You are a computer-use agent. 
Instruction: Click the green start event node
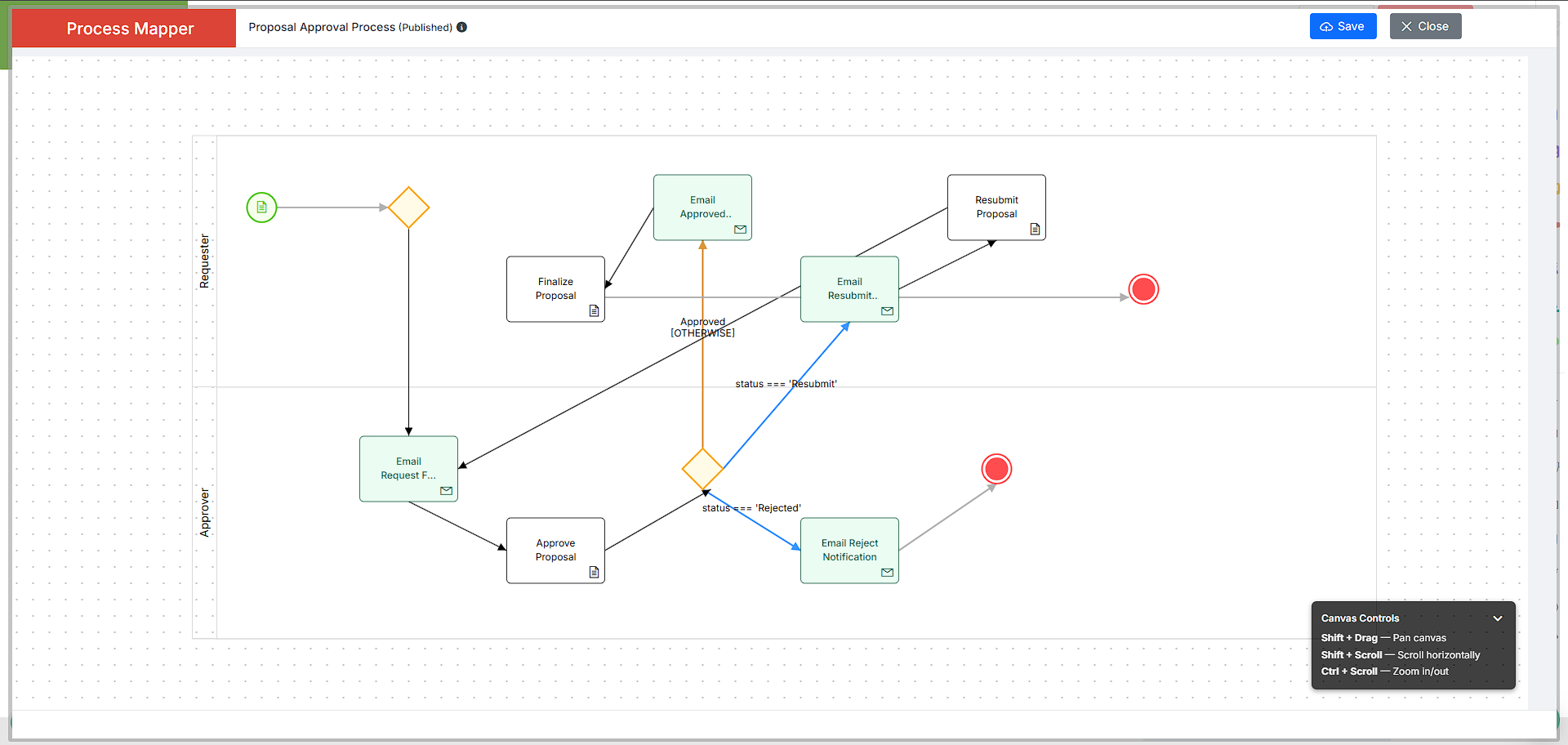261,207
